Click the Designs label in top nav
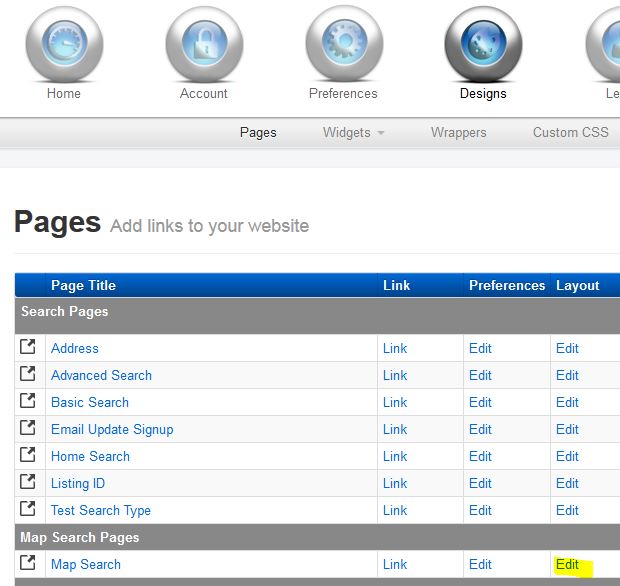620x586 pixels. point(483,94)
